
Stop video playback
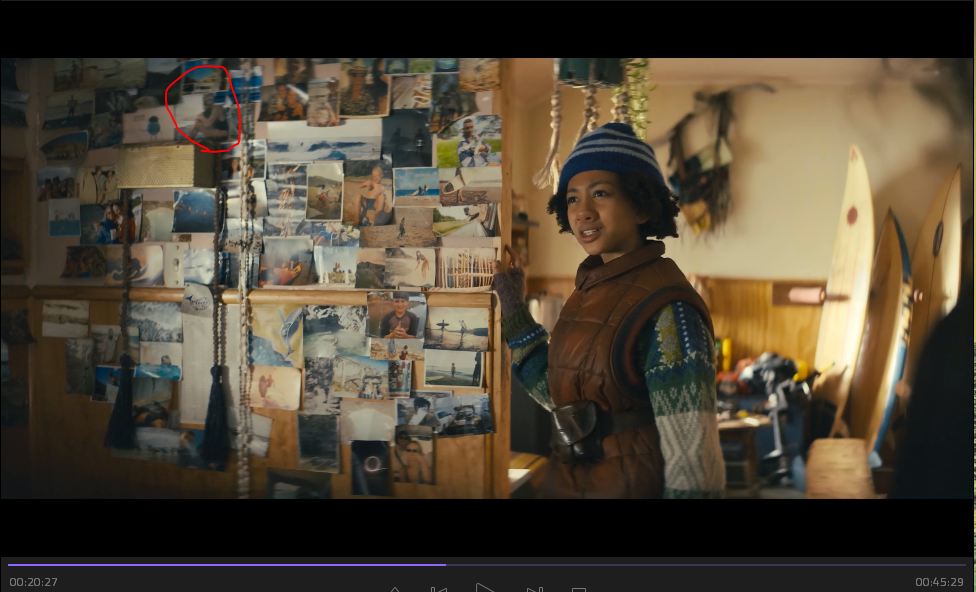[x=579, y=588]
